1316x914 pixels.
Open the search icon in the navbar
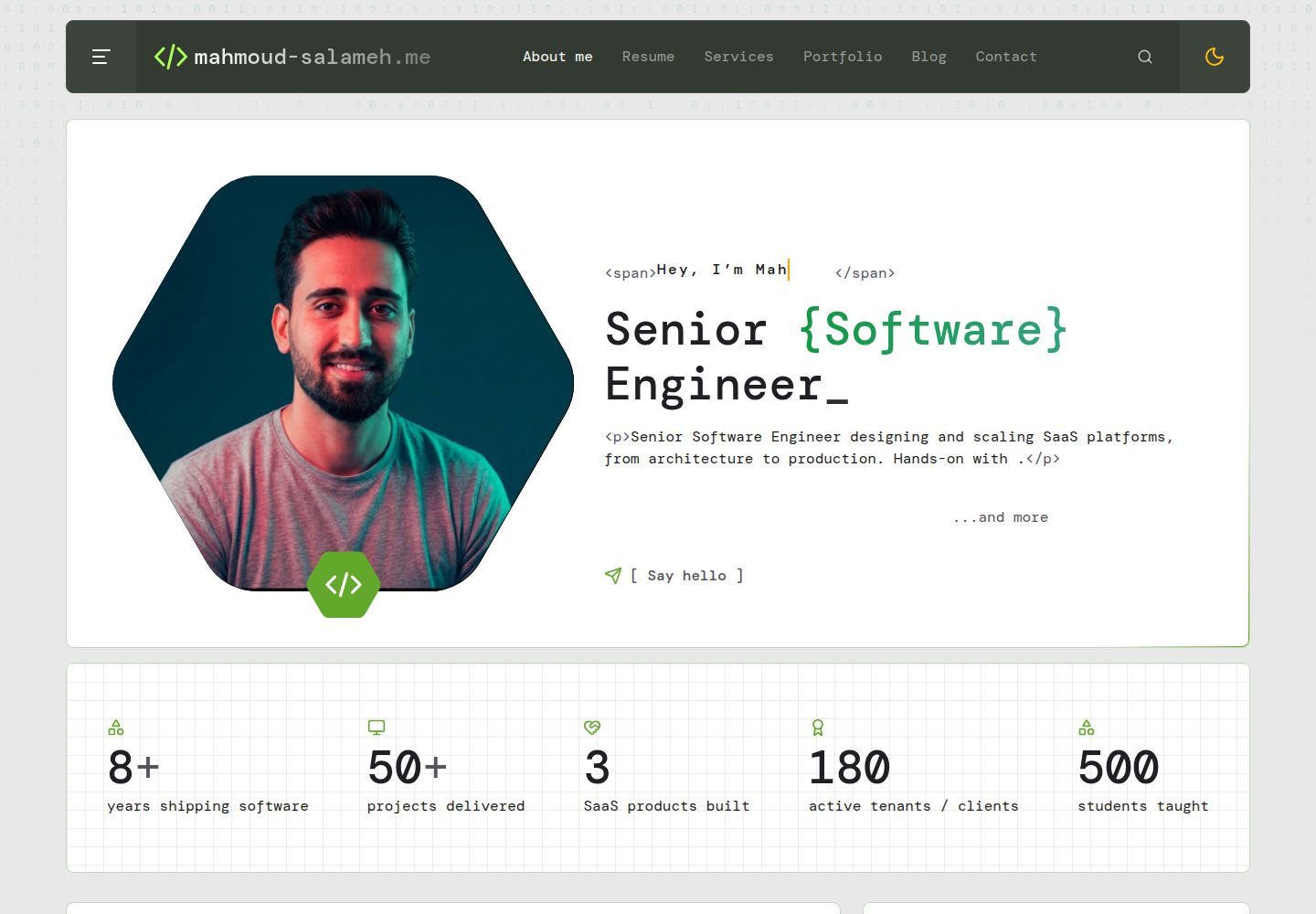(x=1144, y=57)
